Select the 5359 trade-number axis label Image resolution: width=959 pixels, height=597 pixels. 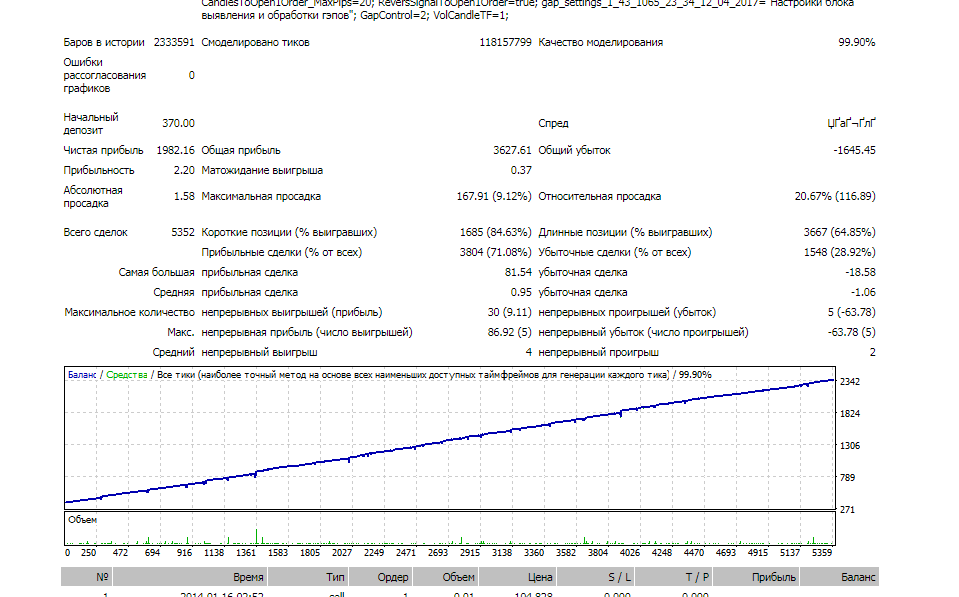821,552
